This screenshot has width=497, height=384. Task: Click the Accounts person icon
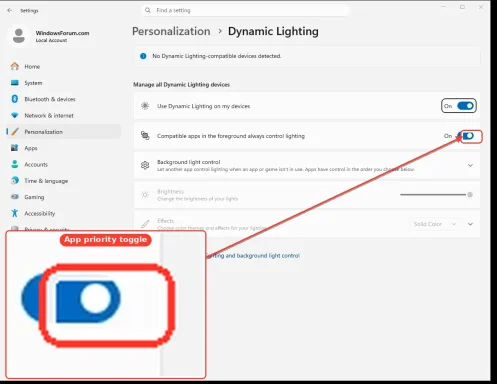pyautogui.click(x=15, y=164)
